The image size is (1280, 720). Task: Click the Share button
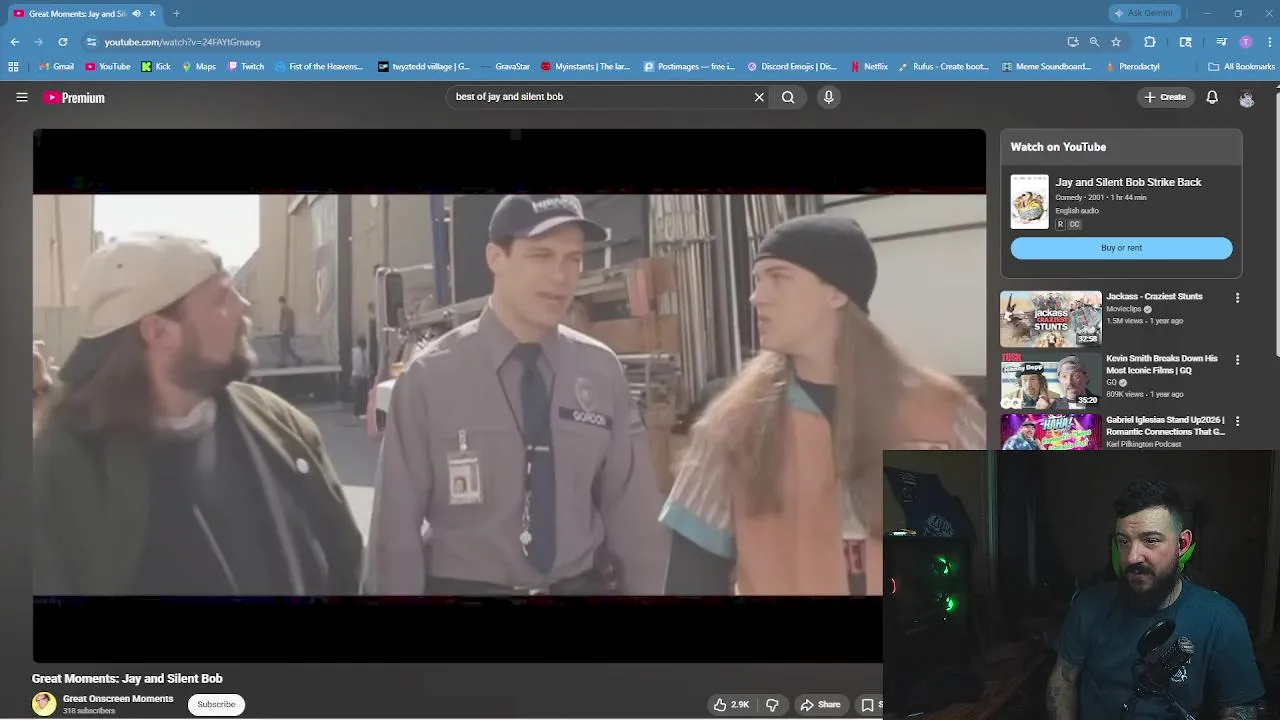pyautogui.click(x=820, y=704)
